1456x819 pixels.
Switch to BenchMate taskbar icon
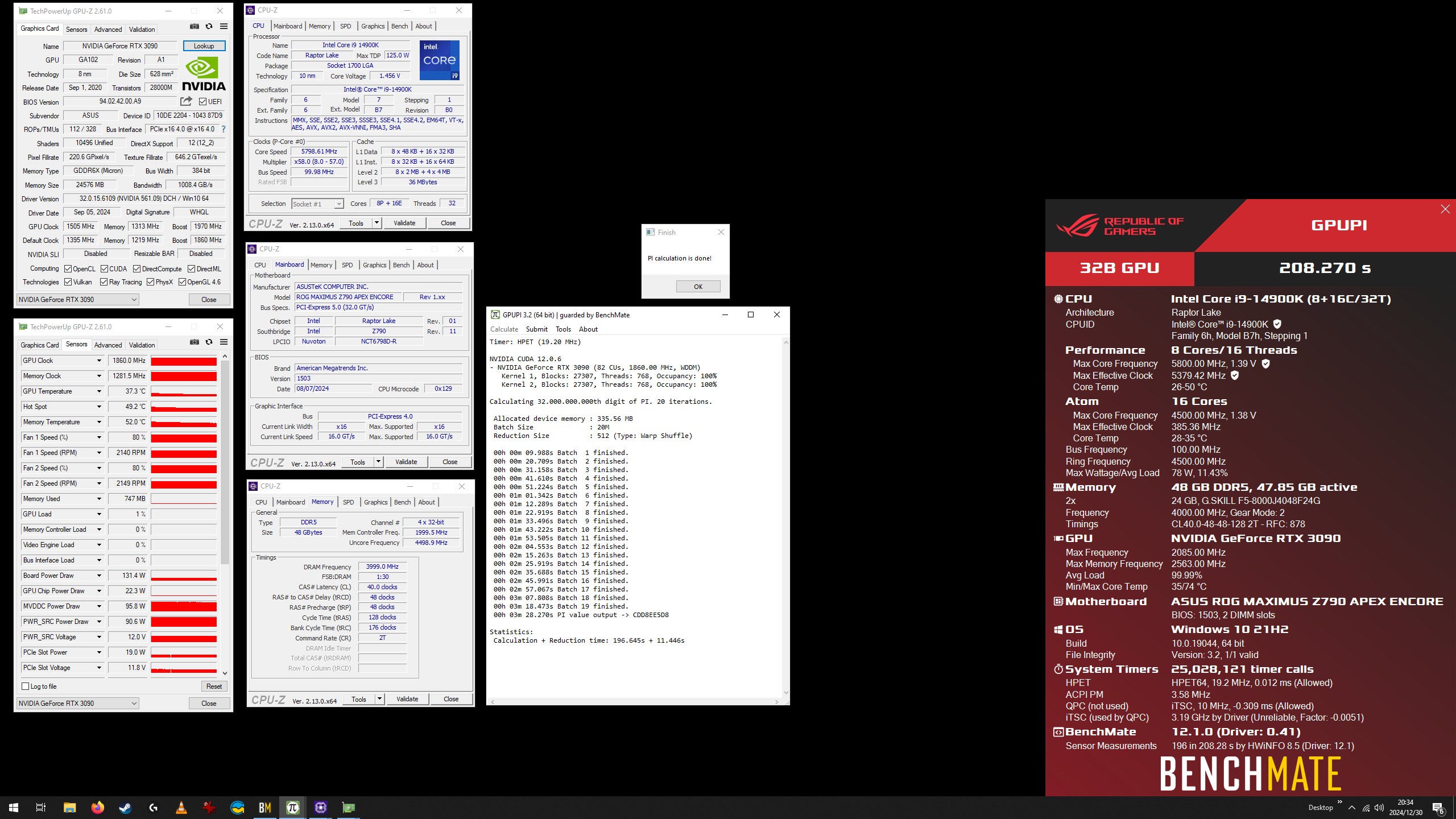point(265,808)
